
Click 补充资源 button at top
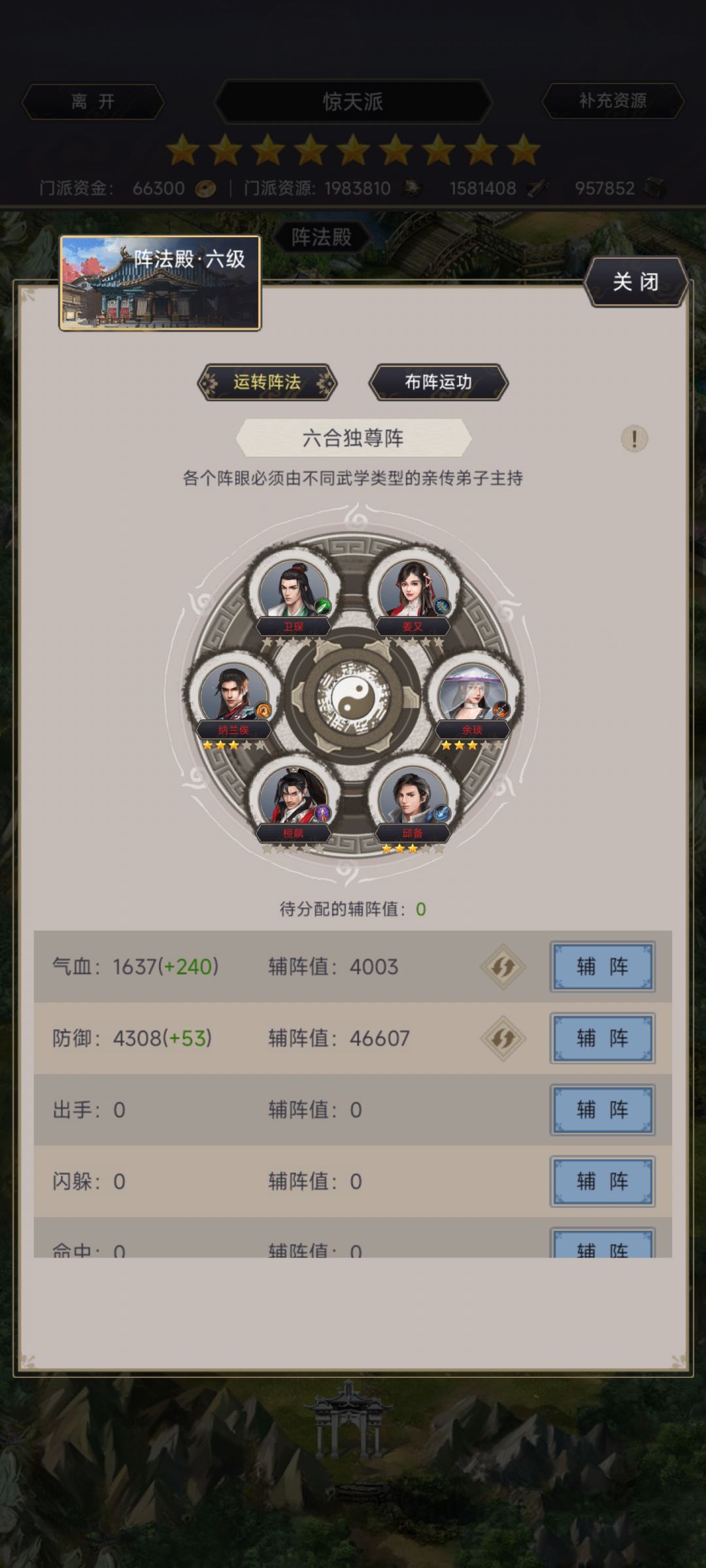(x=613, y=101)
